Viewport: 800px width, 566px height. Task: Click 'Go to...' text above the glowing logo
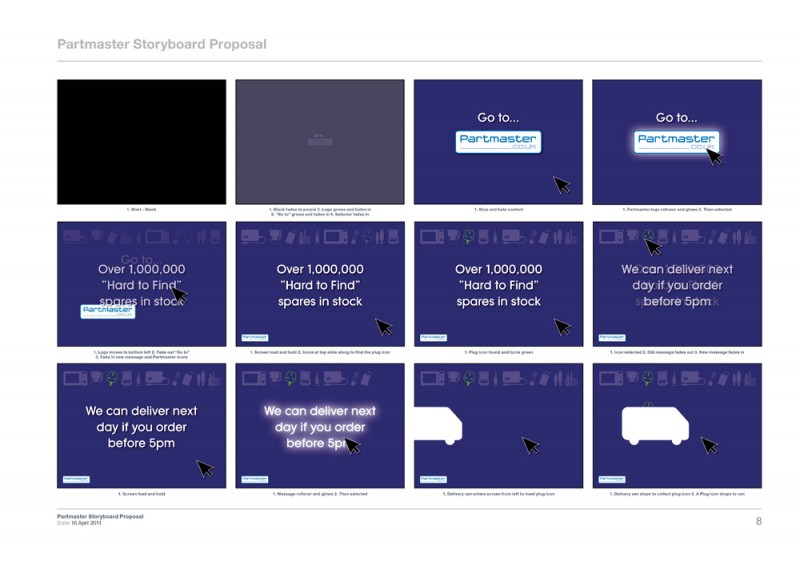pos(676,118)
